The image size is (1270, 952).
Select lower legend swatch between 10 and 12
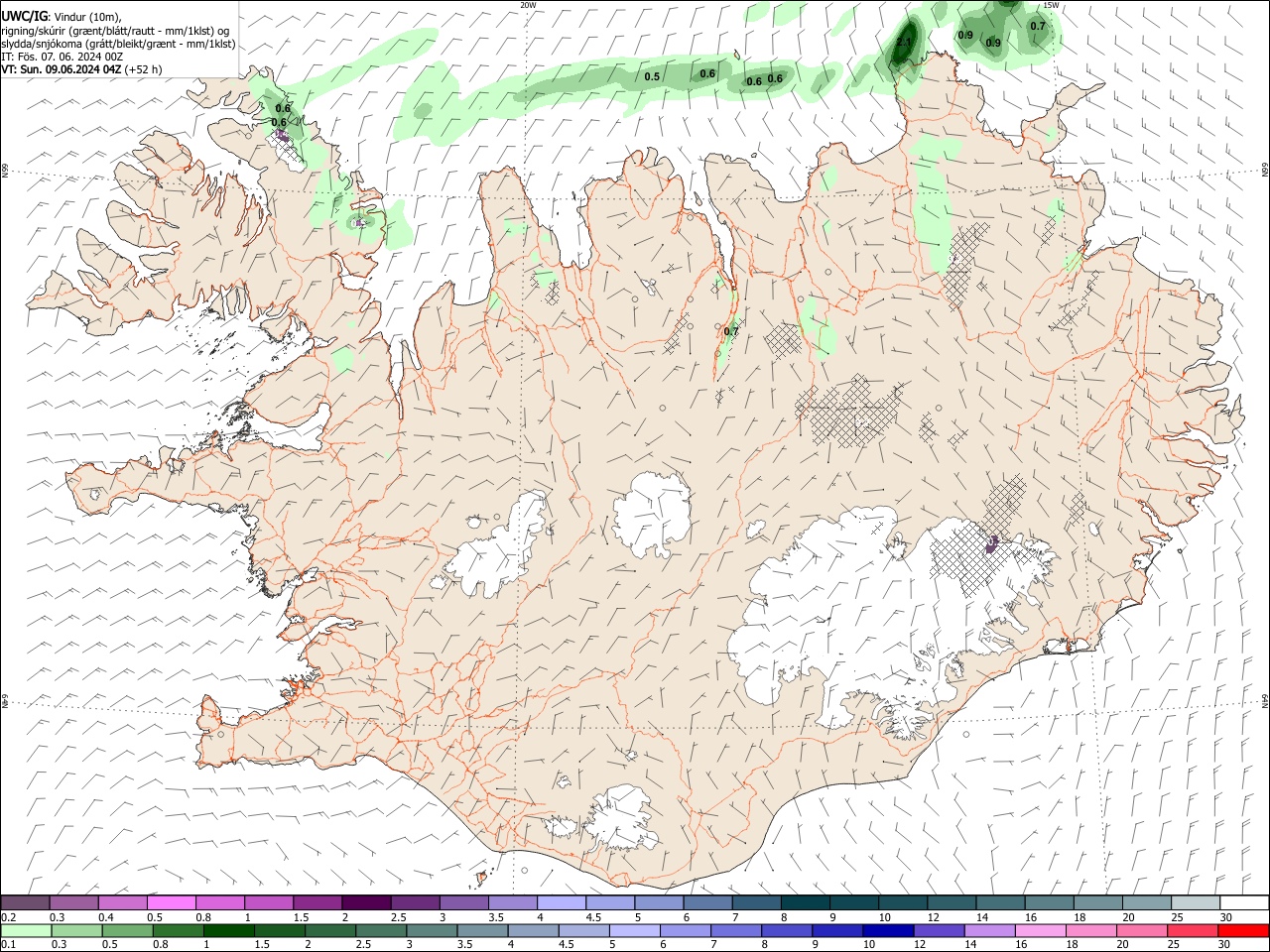[888, 930]
